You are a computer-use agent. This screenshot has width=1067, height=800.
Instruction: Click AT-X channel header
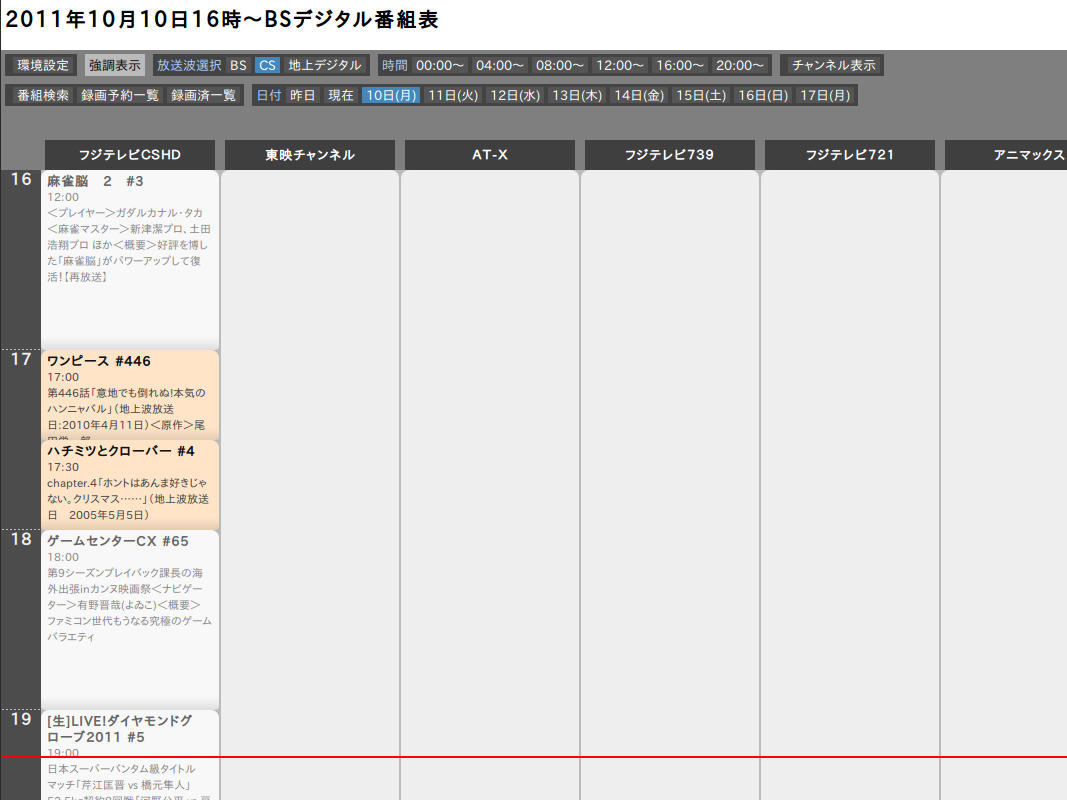[x=490, y=155]
